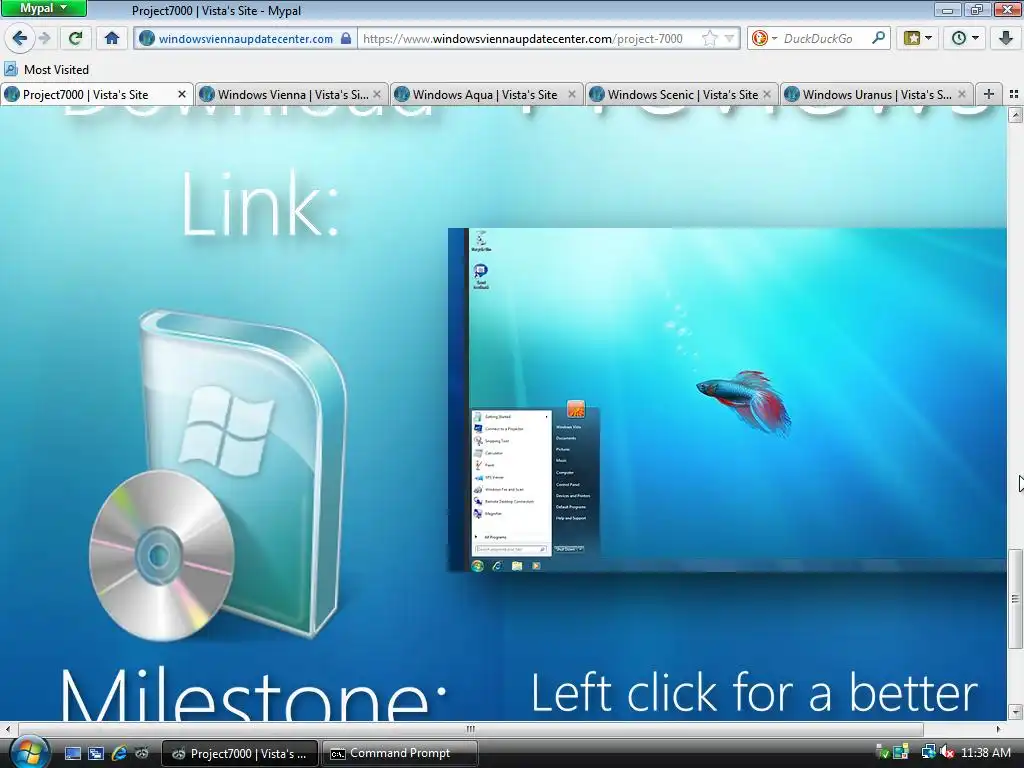Click the search magnifier icon
Screen dimensions: 1024x768
[878, 39]
